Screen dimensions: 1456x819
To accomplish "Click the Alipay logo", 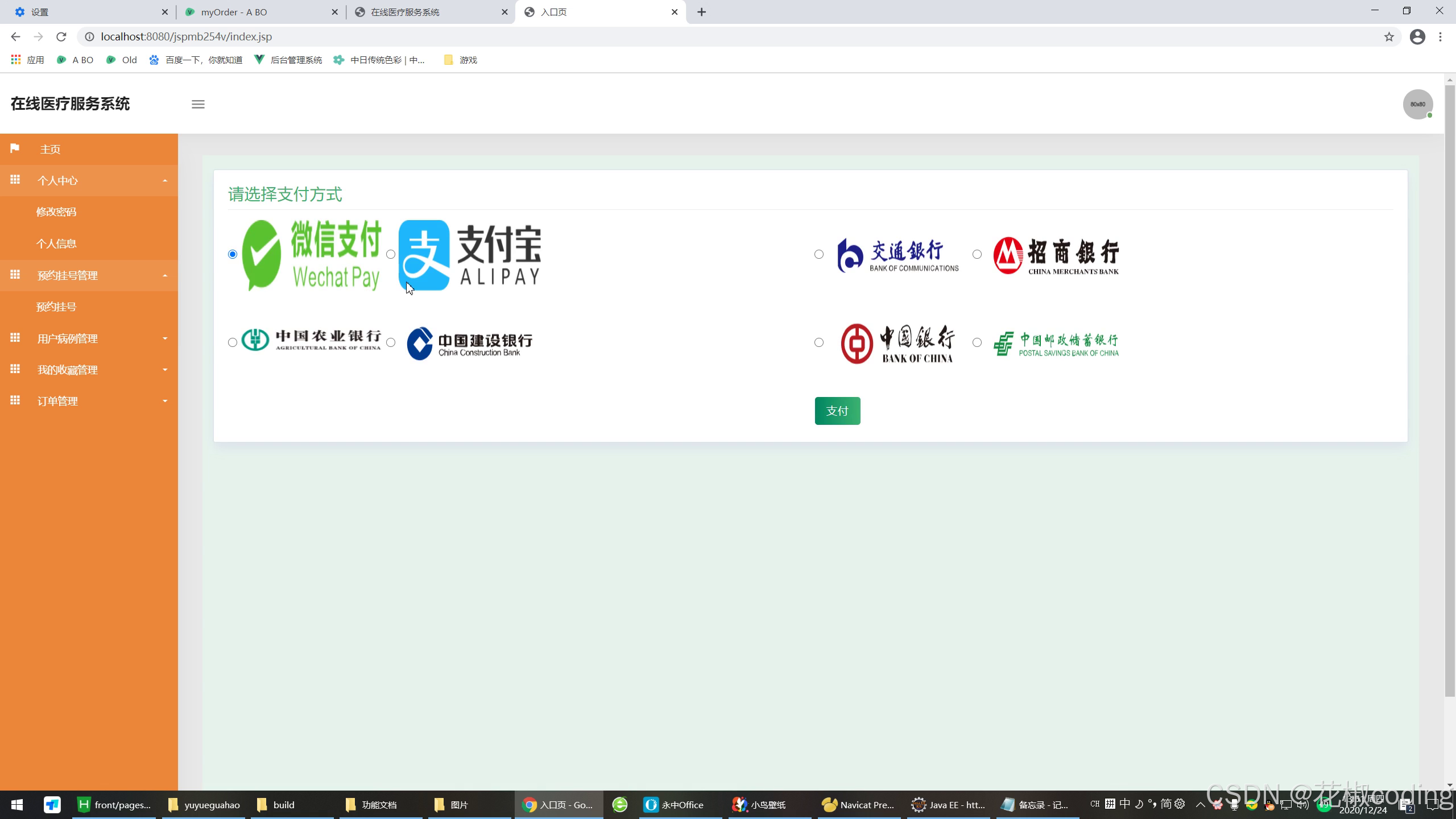I will pyautogui.click(x=469, y=255).
